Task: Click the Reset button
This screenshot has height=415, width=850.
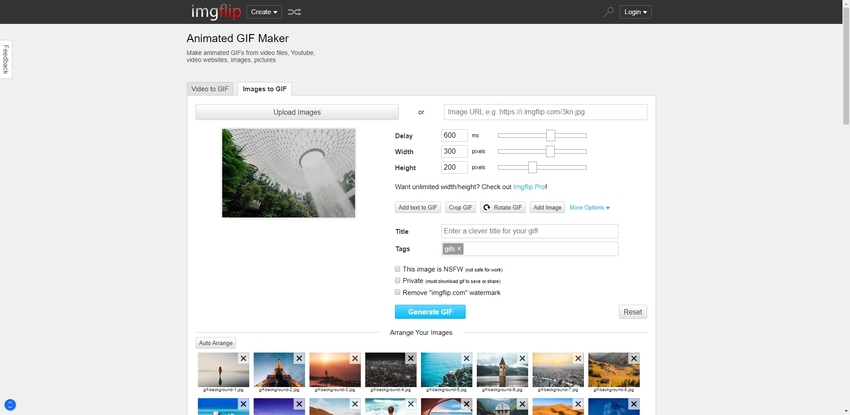Action: point(633,312)
